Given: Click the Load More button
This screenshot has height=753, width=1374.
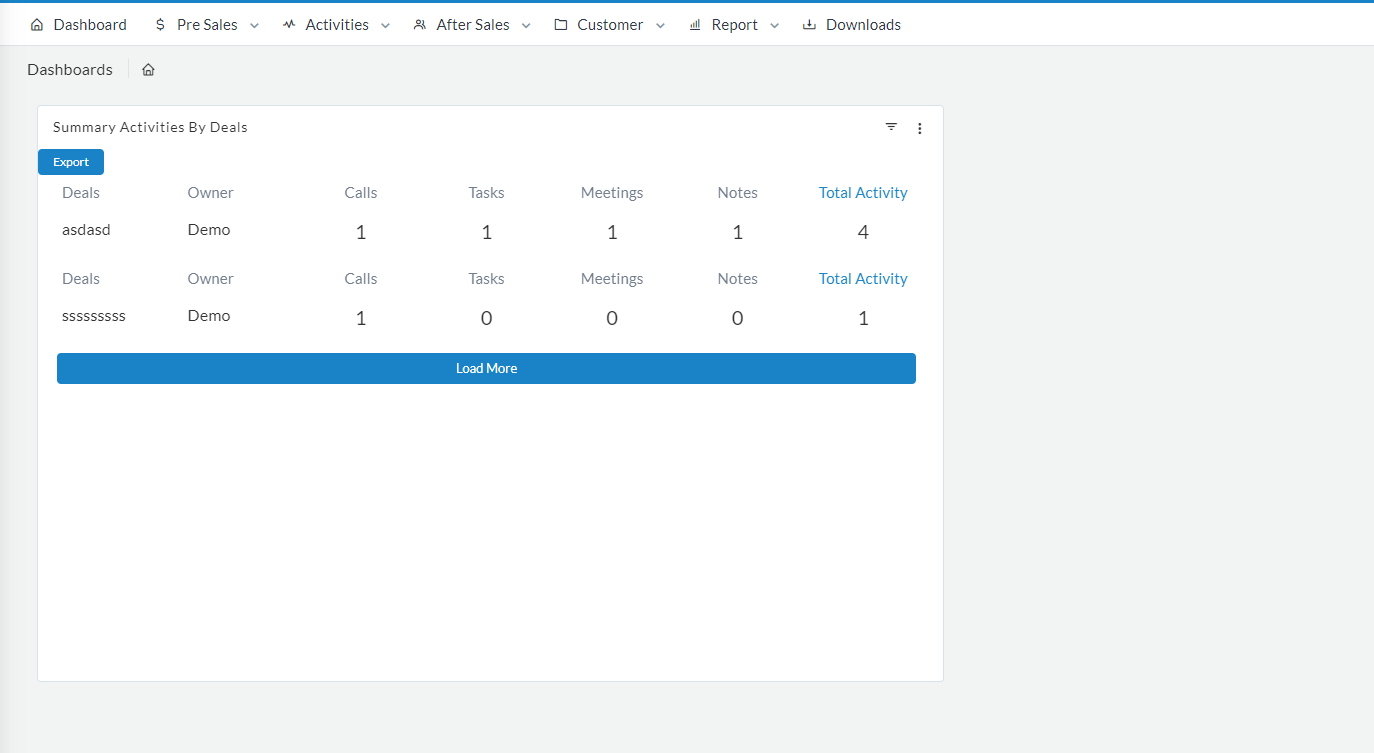Looking at the screenshot, I should tap(486, 368).
